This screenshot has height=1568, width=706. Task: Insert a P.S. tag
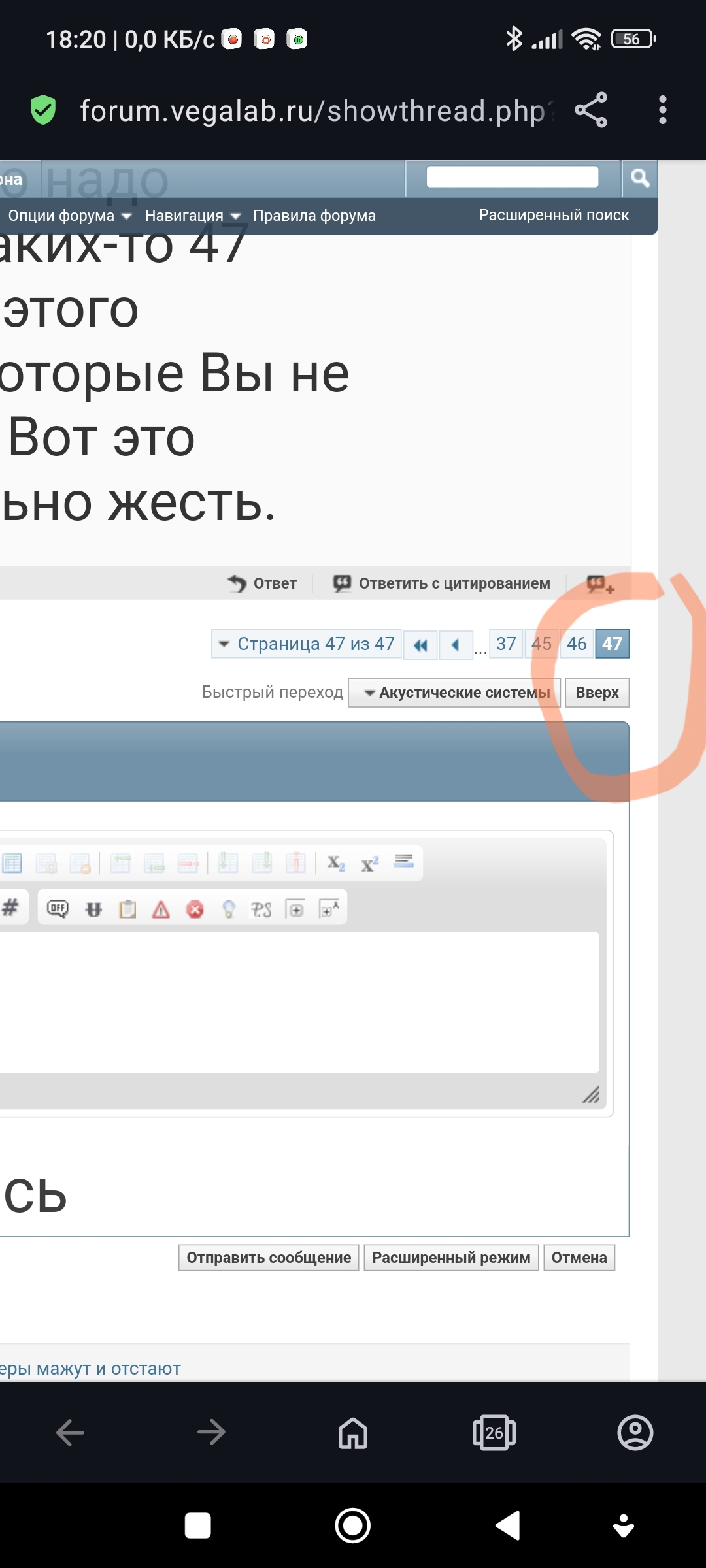pyautogui.click(x=261, y=909)
